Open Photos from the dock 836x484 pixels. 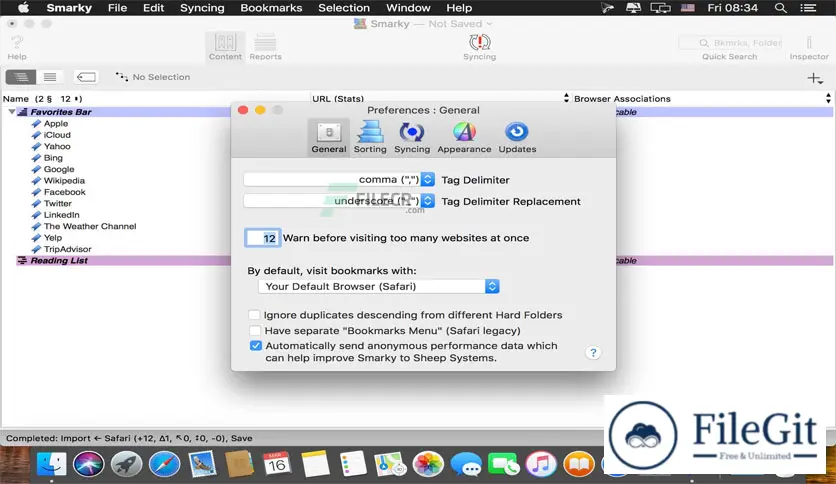428,464
